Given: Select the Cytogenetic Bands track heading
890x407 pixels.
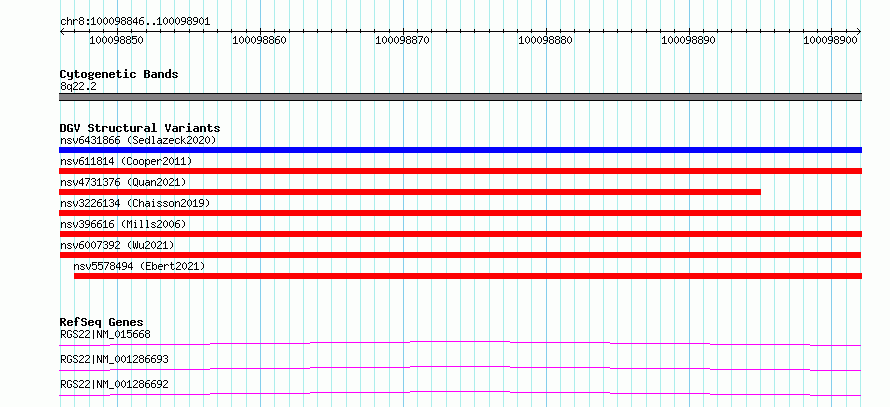Looking at the screenshot, I should tap(119, 74).
